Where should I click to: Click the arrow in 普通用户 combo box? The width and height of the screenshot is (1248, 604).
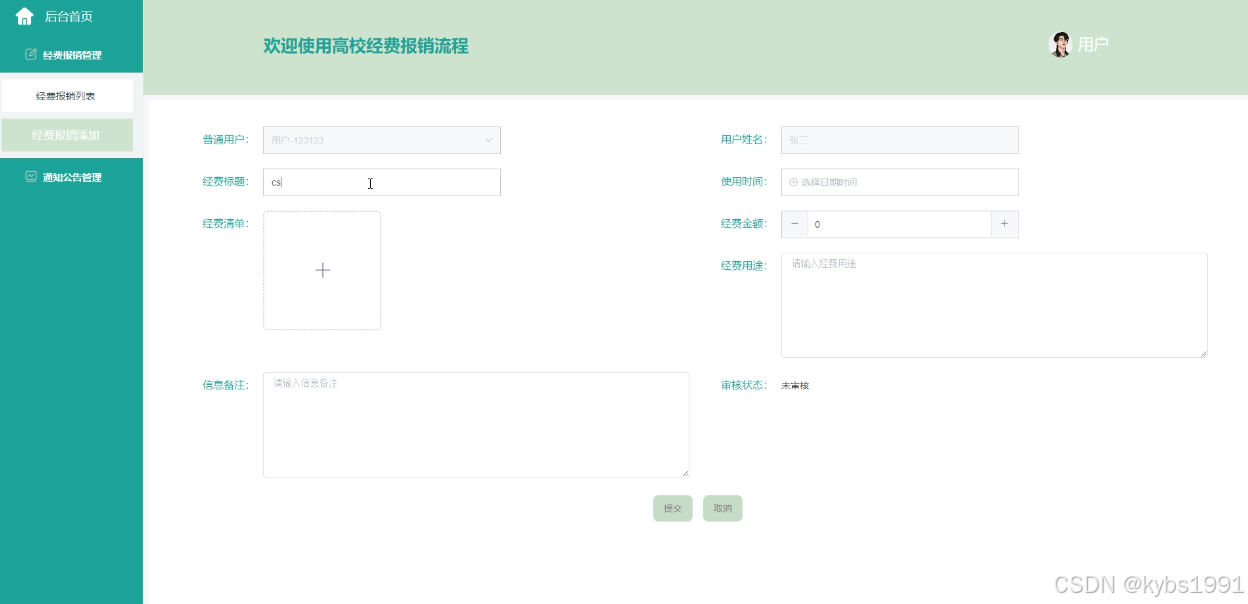(489, 140)
